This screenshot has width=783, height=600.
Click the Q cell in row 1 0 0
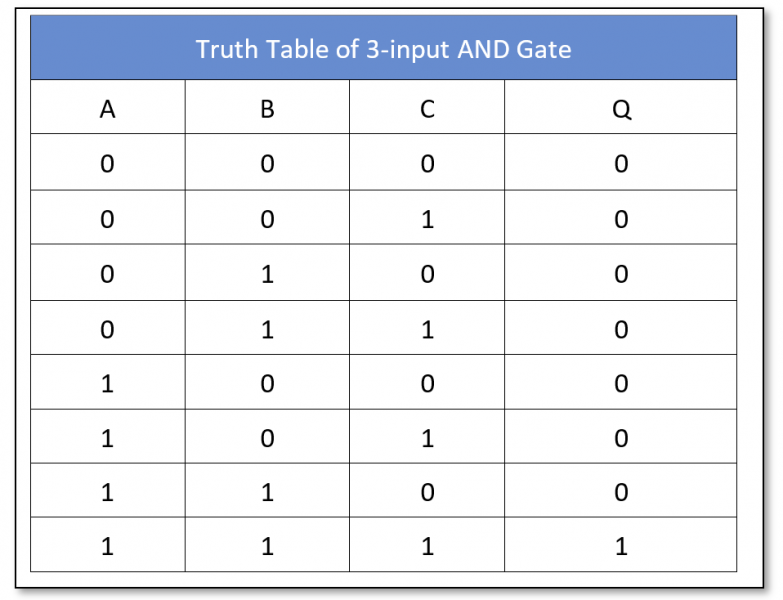click(621, 382)
